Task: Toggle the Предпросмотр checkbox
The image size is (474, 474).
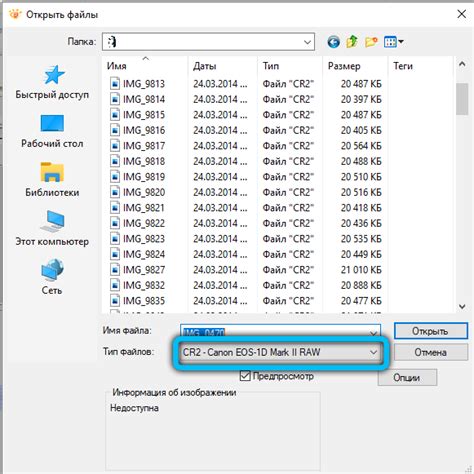Action: (245, 376)
